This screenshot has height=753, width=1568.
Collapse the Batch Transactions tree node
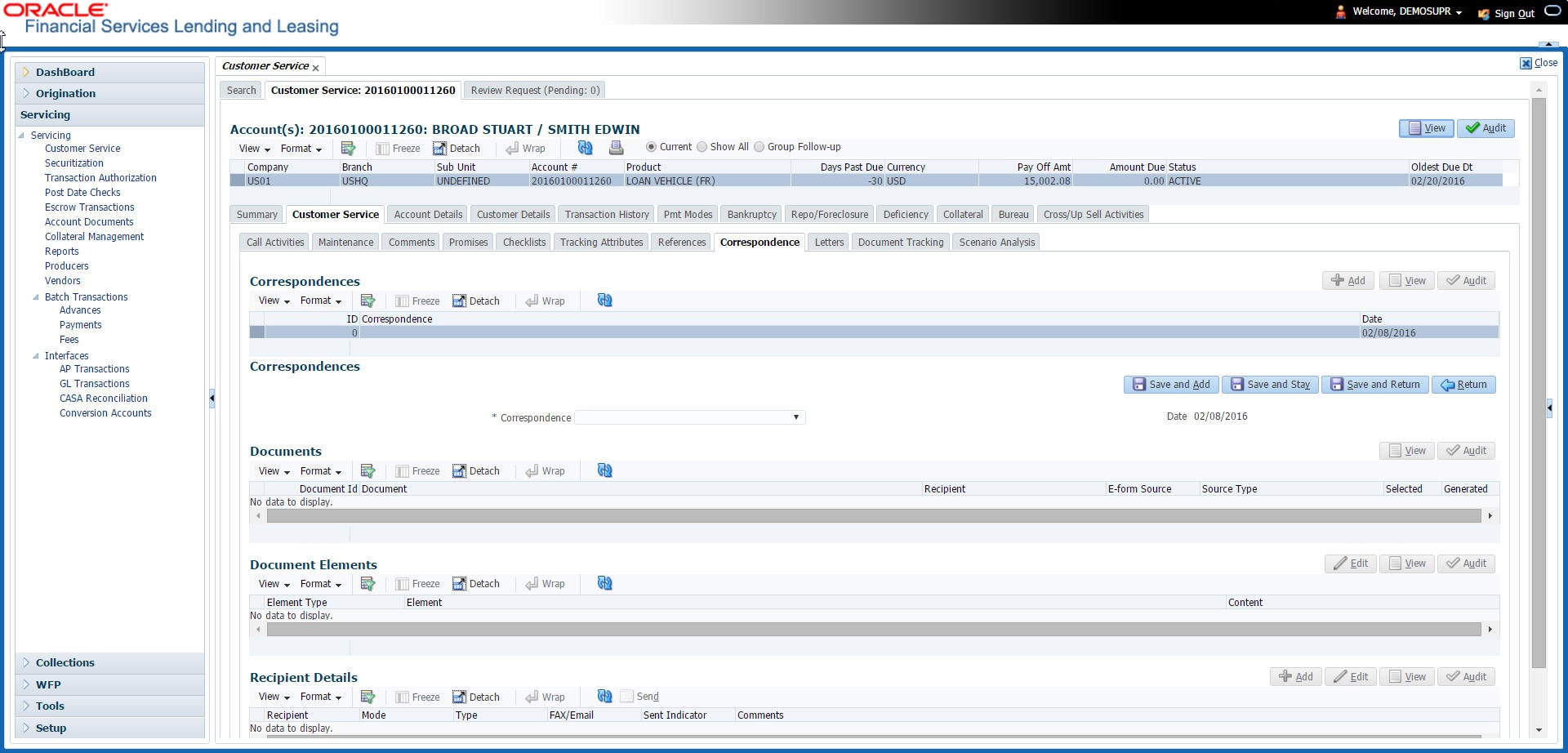coord(36,297)
